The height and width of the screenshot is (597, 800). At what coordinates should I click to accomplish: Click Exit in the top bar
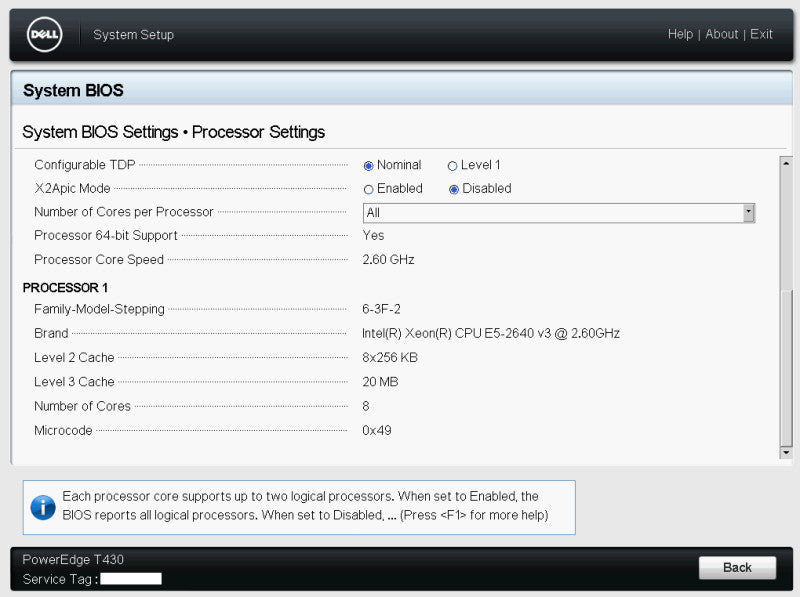761,34
